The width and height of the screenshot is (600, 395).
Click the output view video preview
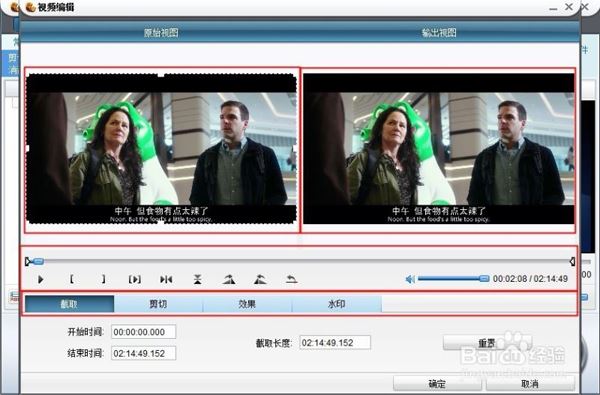pyautogui.click(x=439, y=149)
